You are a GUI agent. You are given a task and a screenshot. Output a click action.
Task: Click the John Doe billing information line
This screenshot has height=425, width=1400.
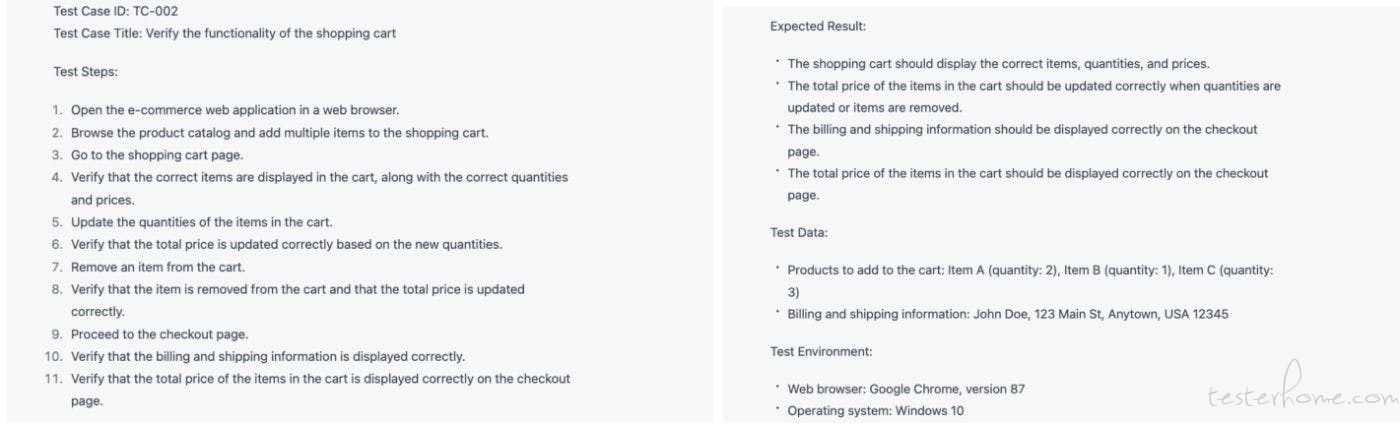point(1000,314)
